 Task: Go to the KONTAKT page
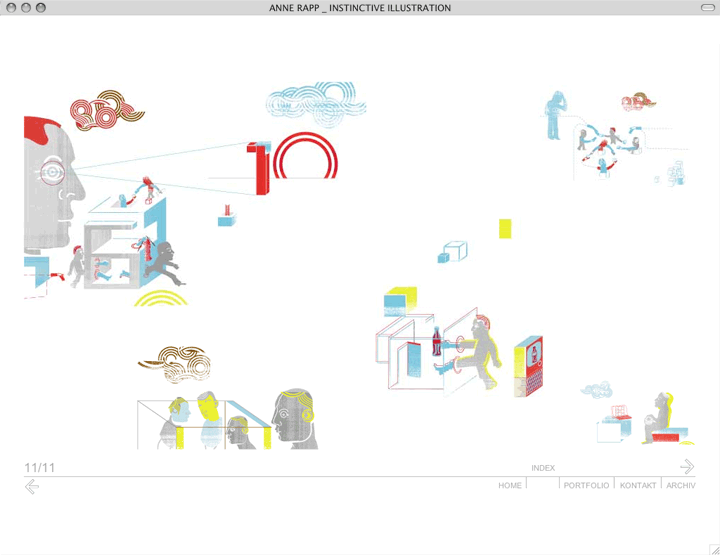[638, 485]
